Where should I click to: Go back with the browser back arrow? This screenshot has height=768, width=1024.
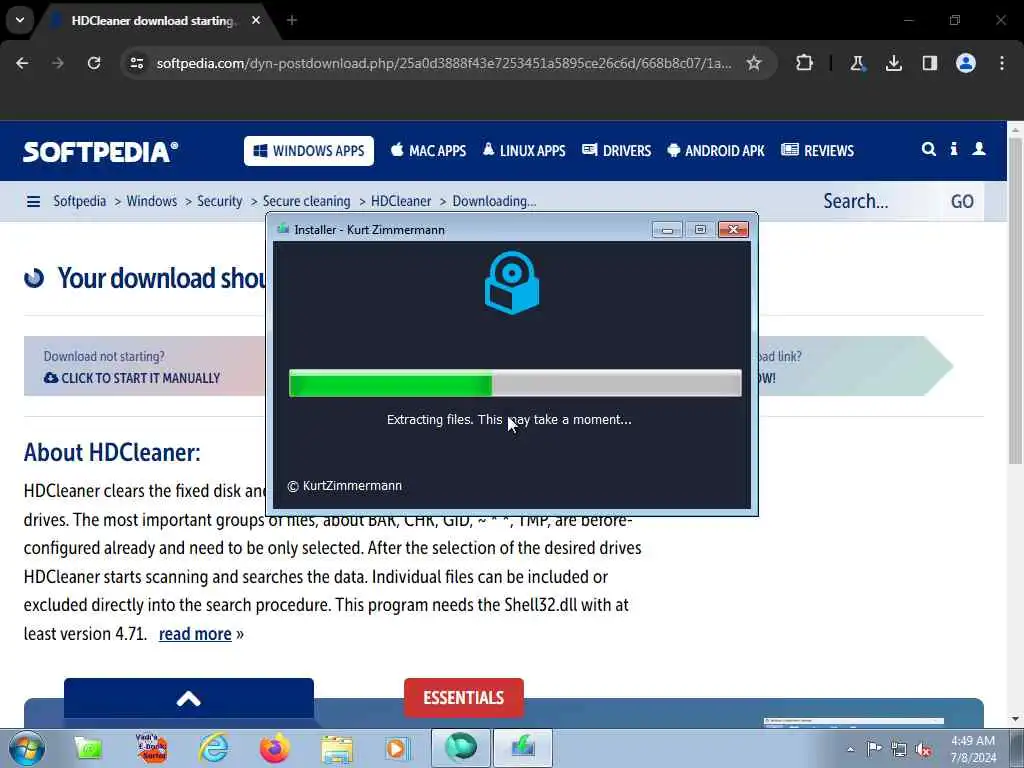(x=22, y=63)
